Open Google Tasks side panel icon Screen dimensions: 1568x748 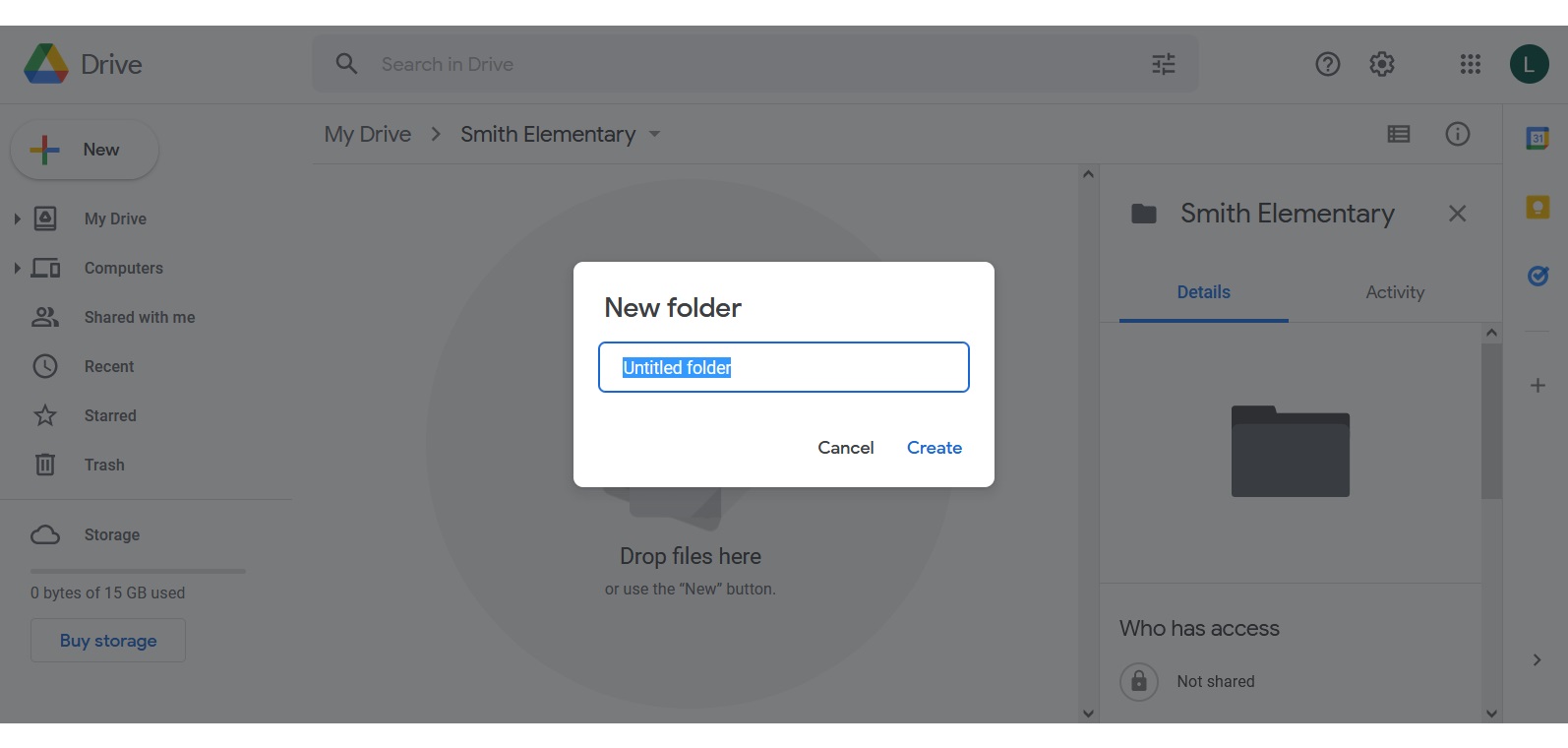point(1538,276)
